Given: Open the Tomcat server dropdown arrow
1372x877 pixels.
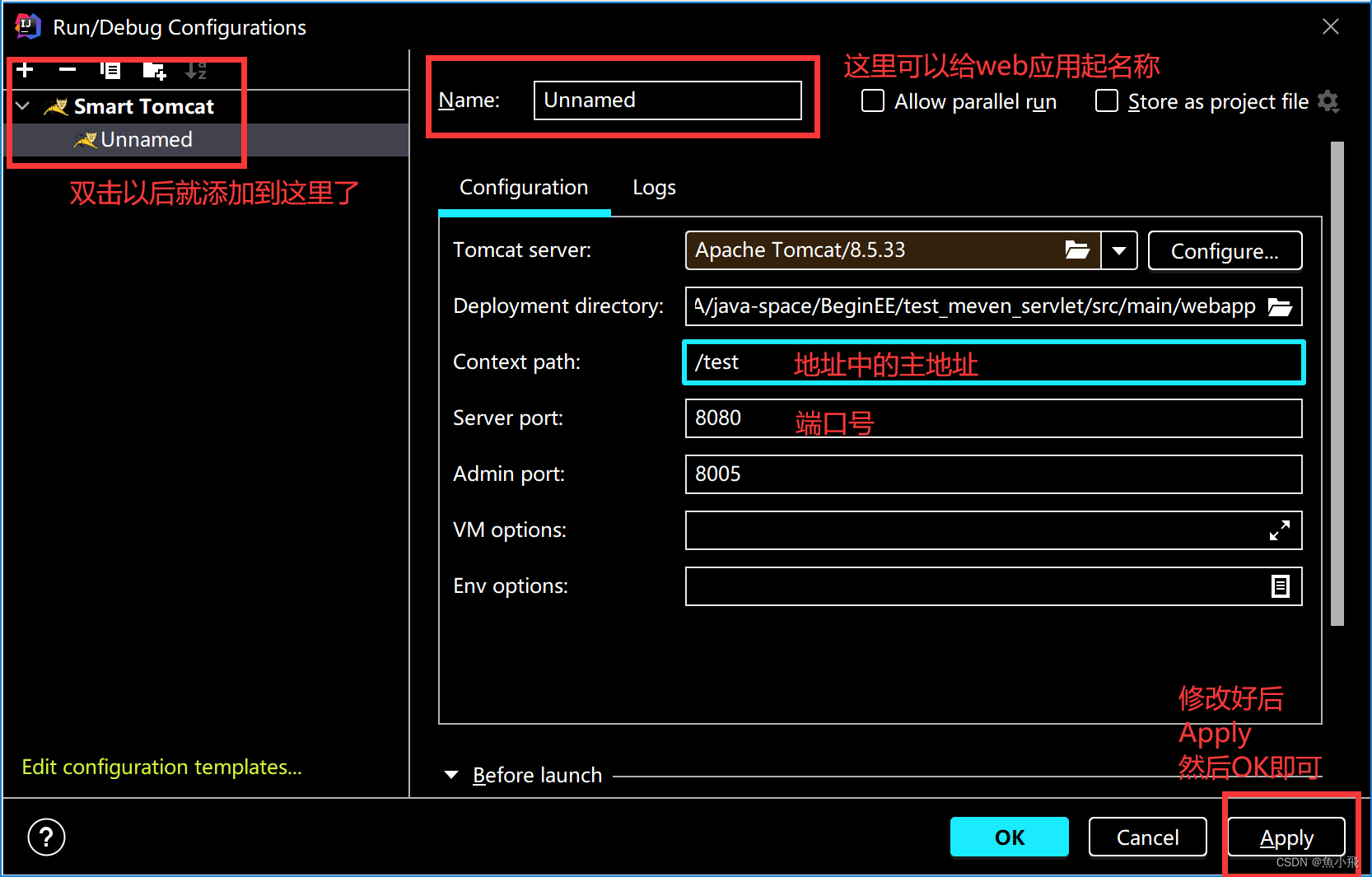Looking at the screenshot, I should click(x=1119, y=250).
